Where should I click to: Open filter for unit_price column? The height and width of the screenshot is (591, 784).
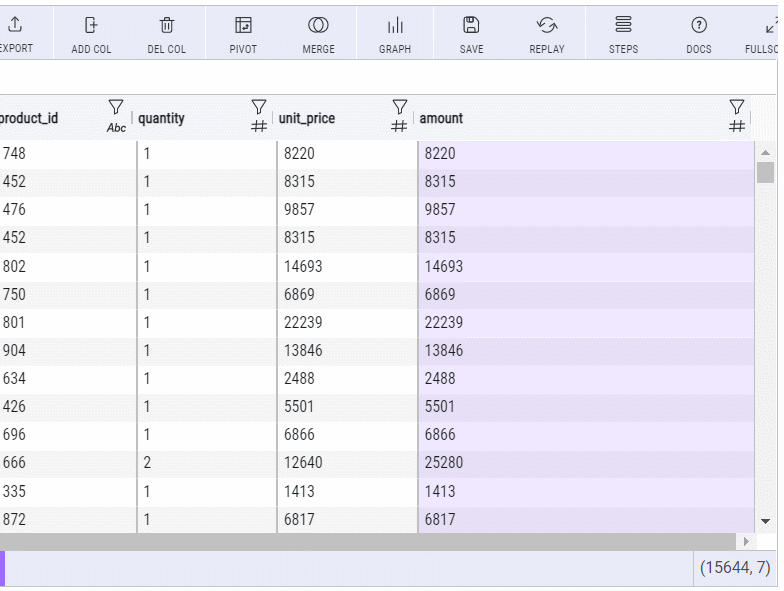click(399, 107)
